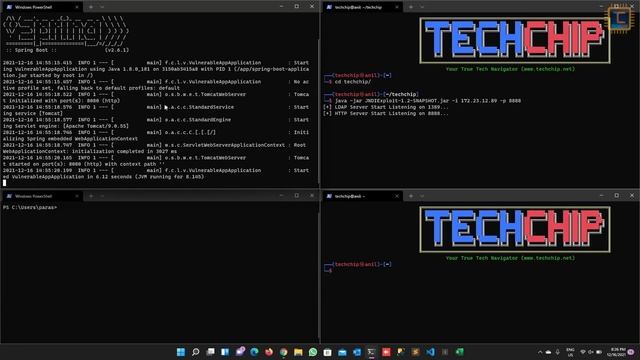Show hidden system tray icons chevron

[x=540, y=352]
